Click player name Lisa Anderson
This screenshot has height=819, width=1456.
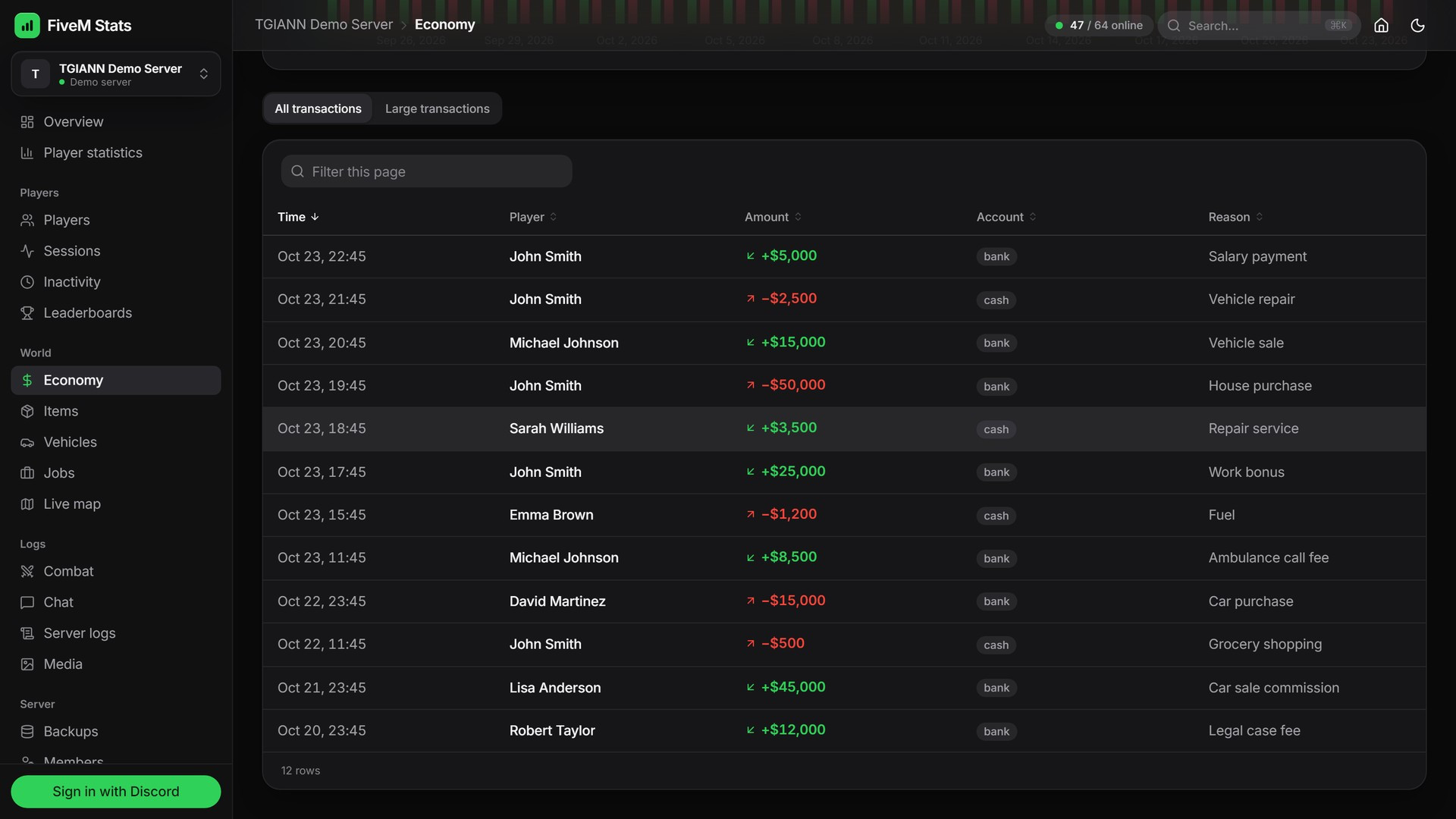555,688
